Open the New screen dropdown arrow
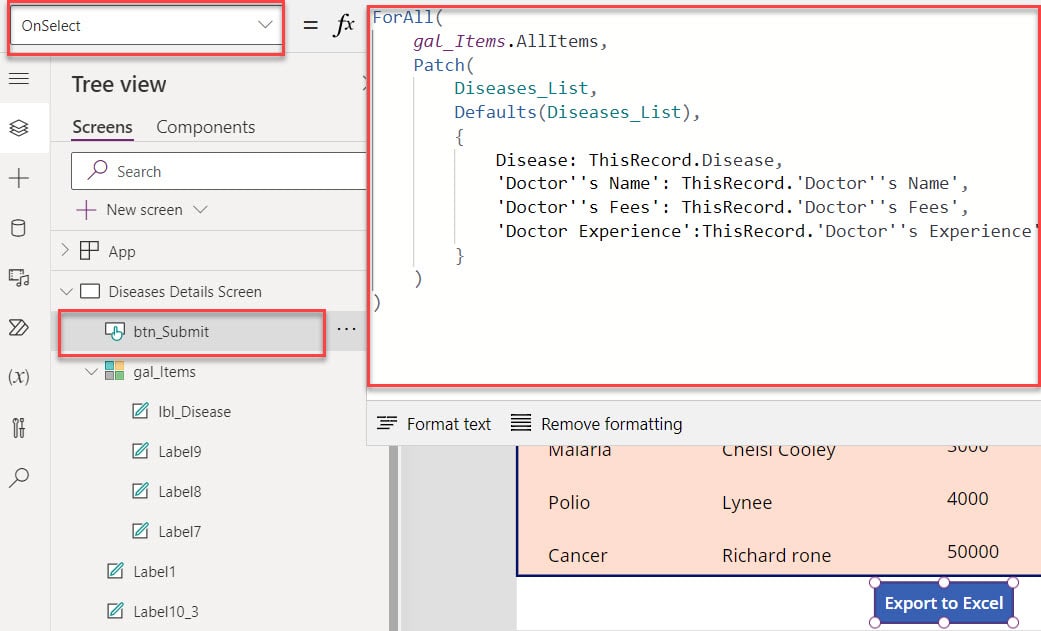Viewport: 1041px width, 631px height. point(200,210)
